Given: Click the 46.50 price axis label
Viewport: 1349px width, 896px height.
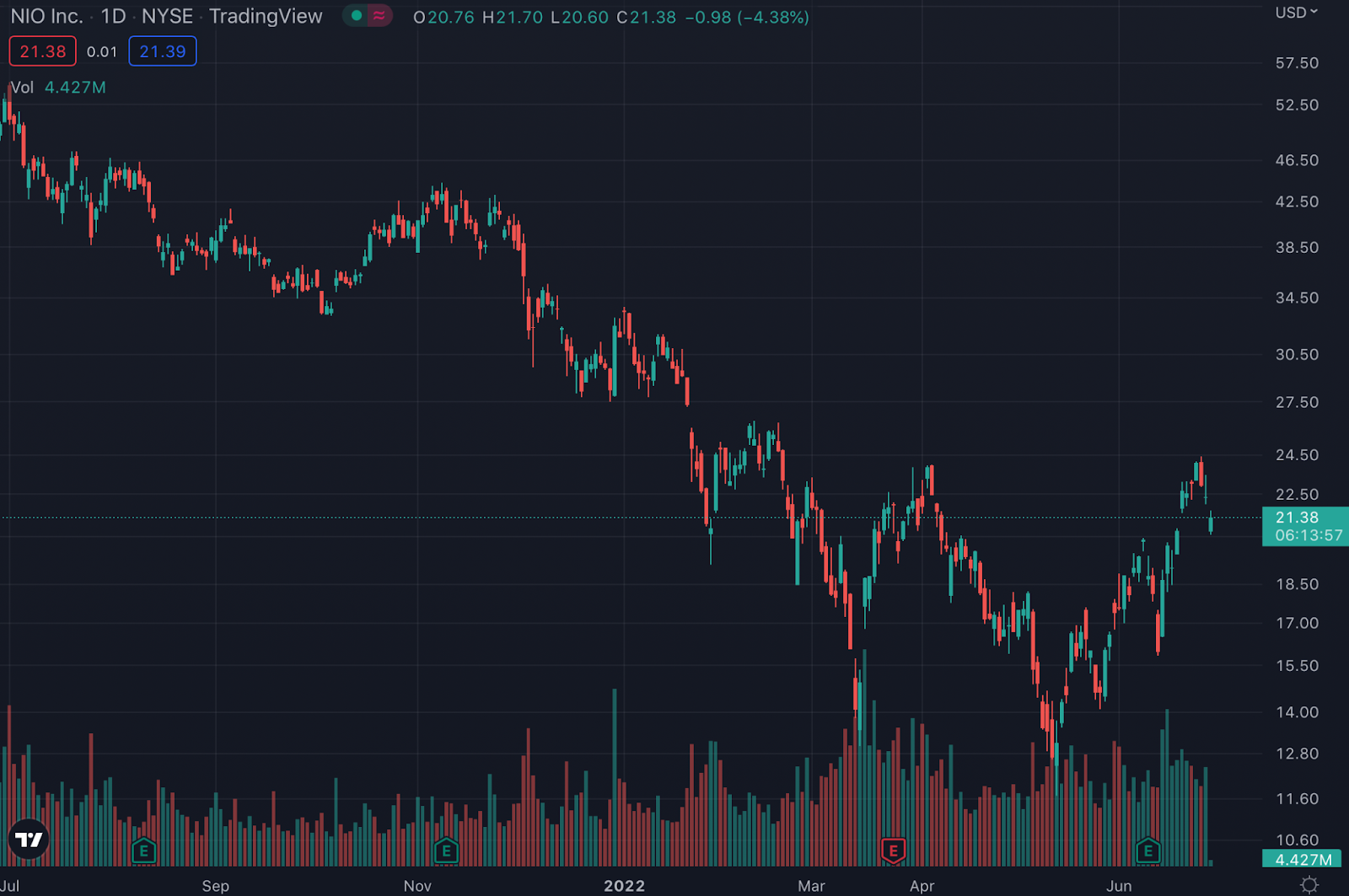Looking at the screenshot, I should pos(1297,160).
